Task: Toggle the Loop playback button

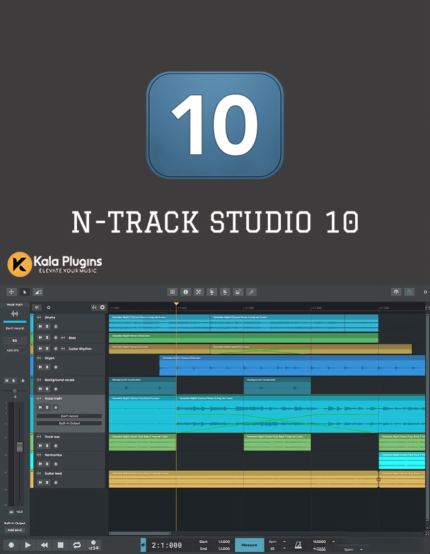Action: point(77,545)
